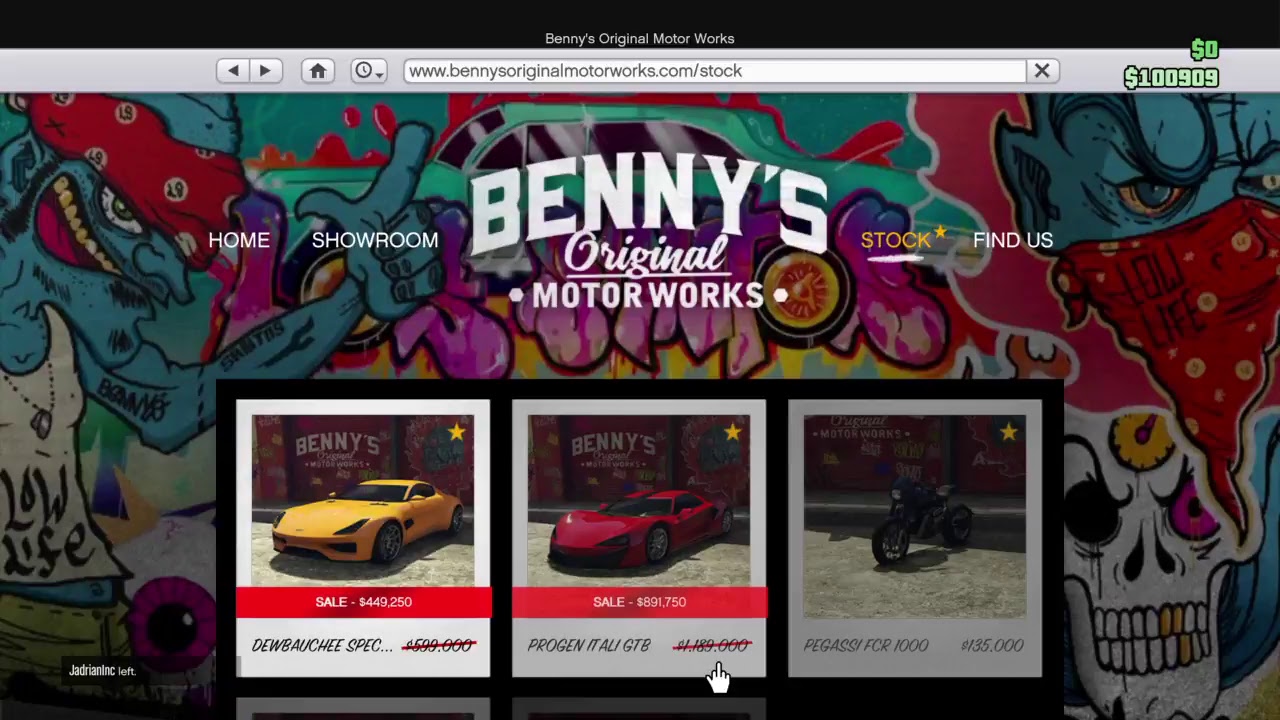This screenshot has width=1280, height=720.
Task: Click the star badge on Pegassi FCR card
Action: 1009,432
